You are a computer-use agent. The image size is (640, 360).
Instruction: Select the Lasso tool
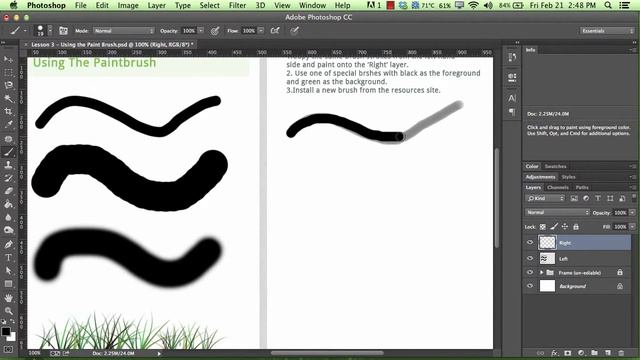pyautogui.click(x=8, y=85)
